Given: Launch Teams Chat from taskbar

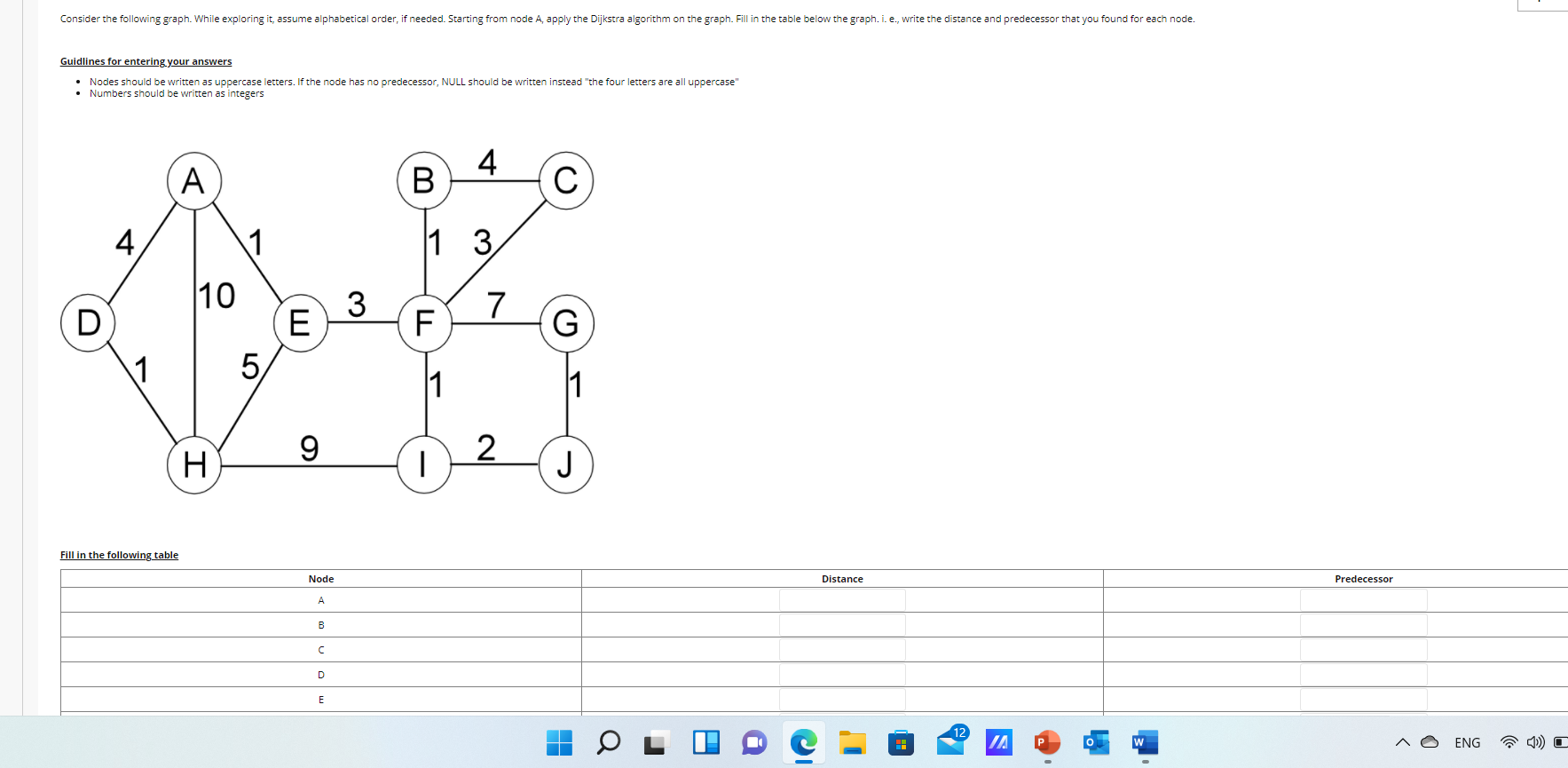Looking at the screenshot, I should [x=754, y=742].
